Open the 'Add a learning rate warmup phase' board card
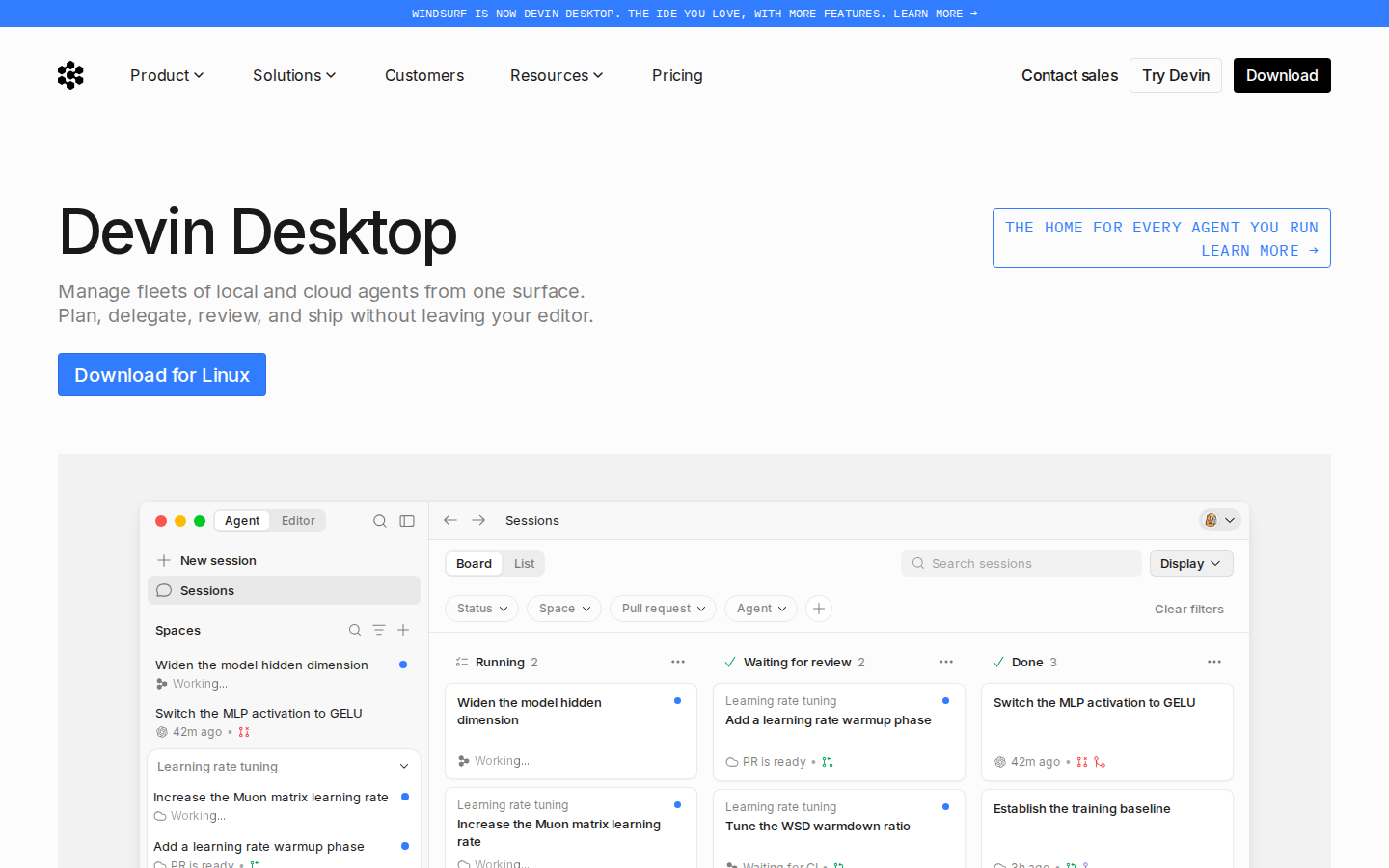 pos(839,732)
